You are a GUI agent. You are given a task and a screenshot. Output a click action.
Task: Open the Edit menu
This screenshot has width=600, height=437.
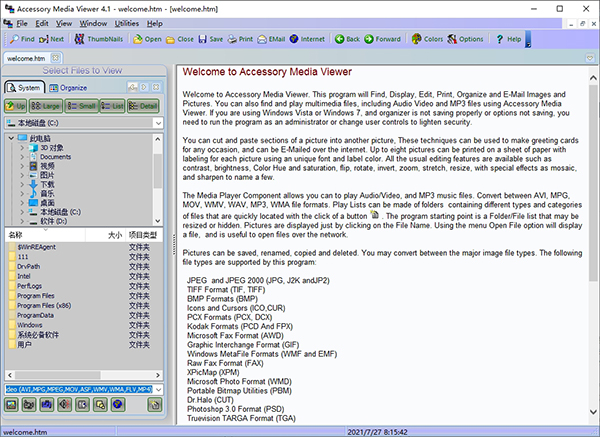point(42,24)
